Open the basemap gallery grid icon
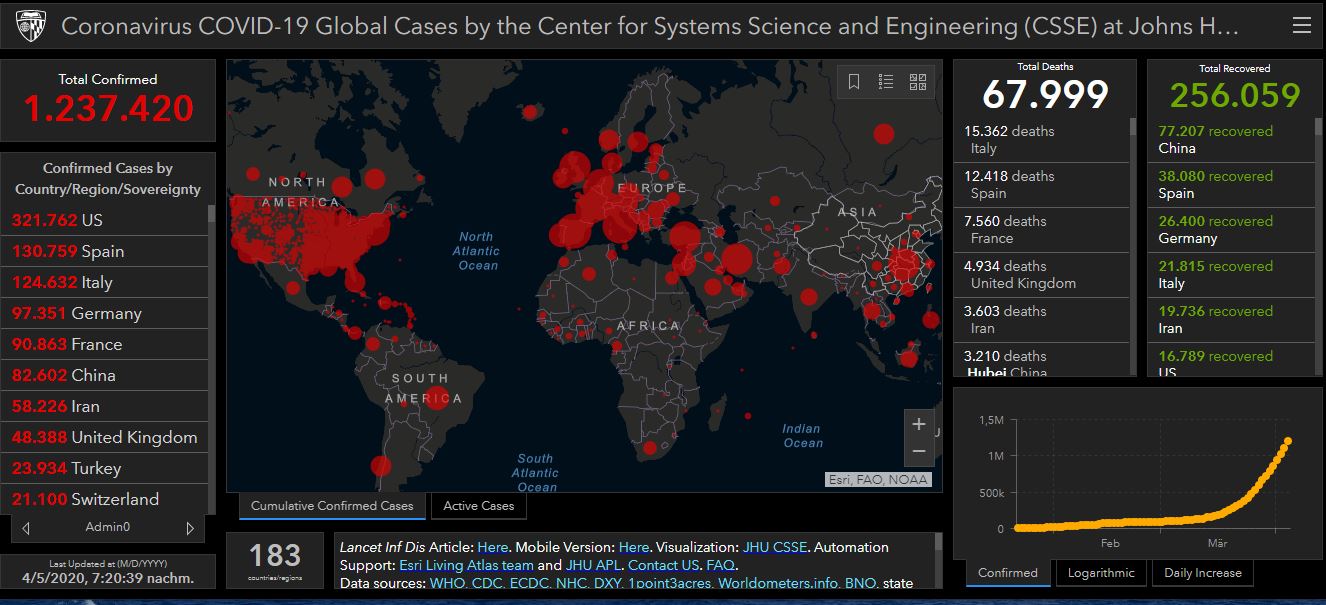 click(918, 82)
